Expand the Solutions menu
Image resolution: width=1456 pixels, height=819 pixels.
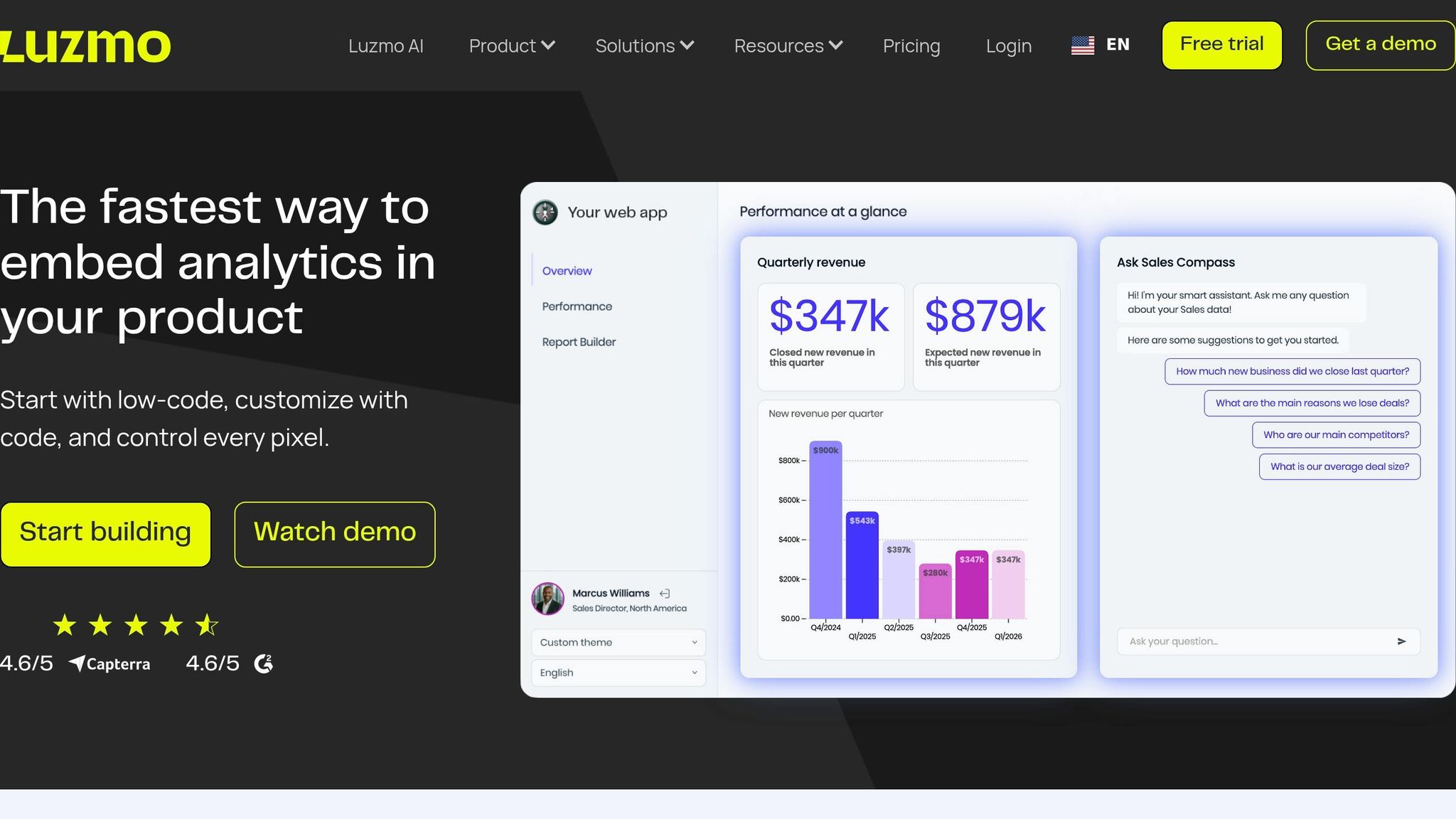tap(645, 46)
